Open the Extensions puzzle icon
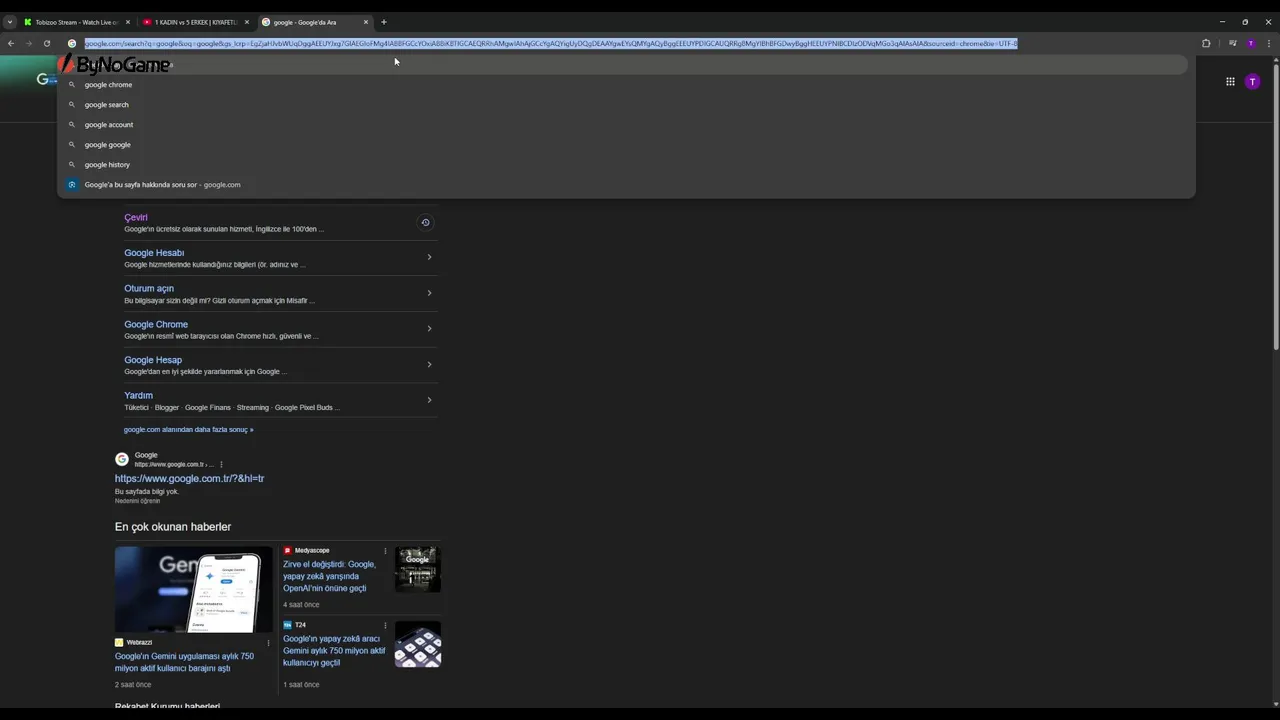The image size is (1280, 720). click(1206, 43)
